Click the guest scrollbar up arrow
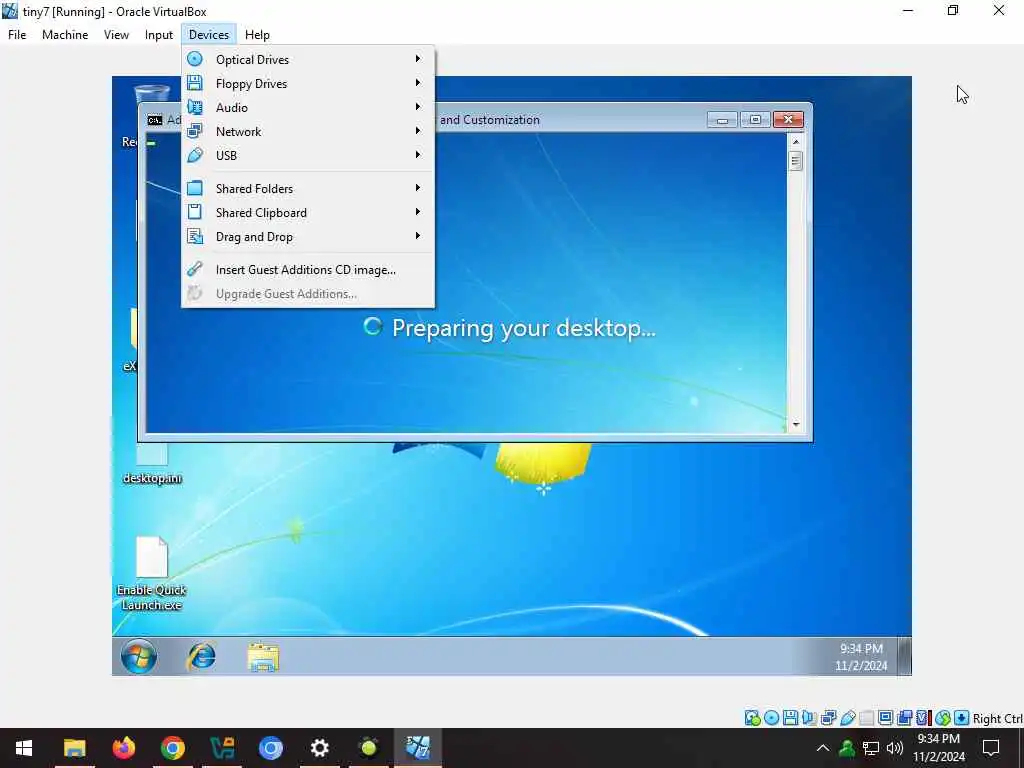 (795, 141)
